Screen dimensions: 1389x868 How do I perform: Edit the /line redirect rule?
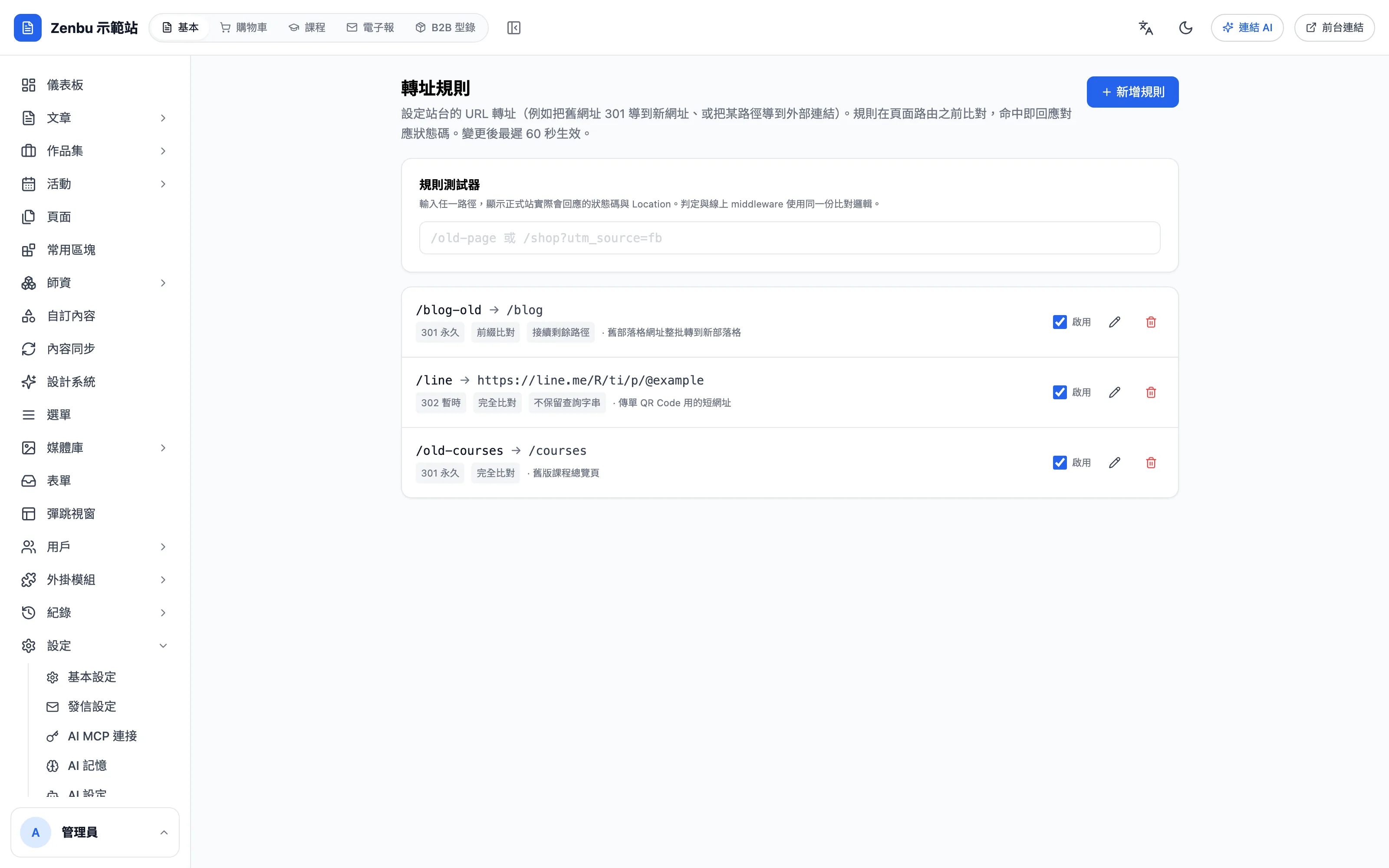1115,392
